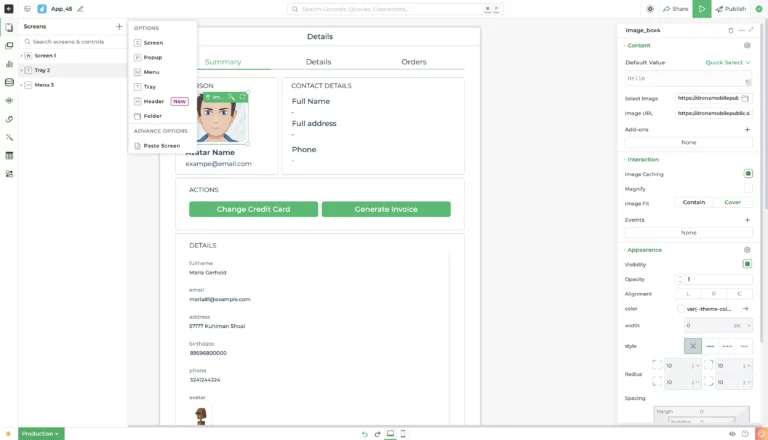Screen dimensions: 768x440
Task: Expand the Menu 3 tree item
Action: pyautogui.click(x=22, y=85)
